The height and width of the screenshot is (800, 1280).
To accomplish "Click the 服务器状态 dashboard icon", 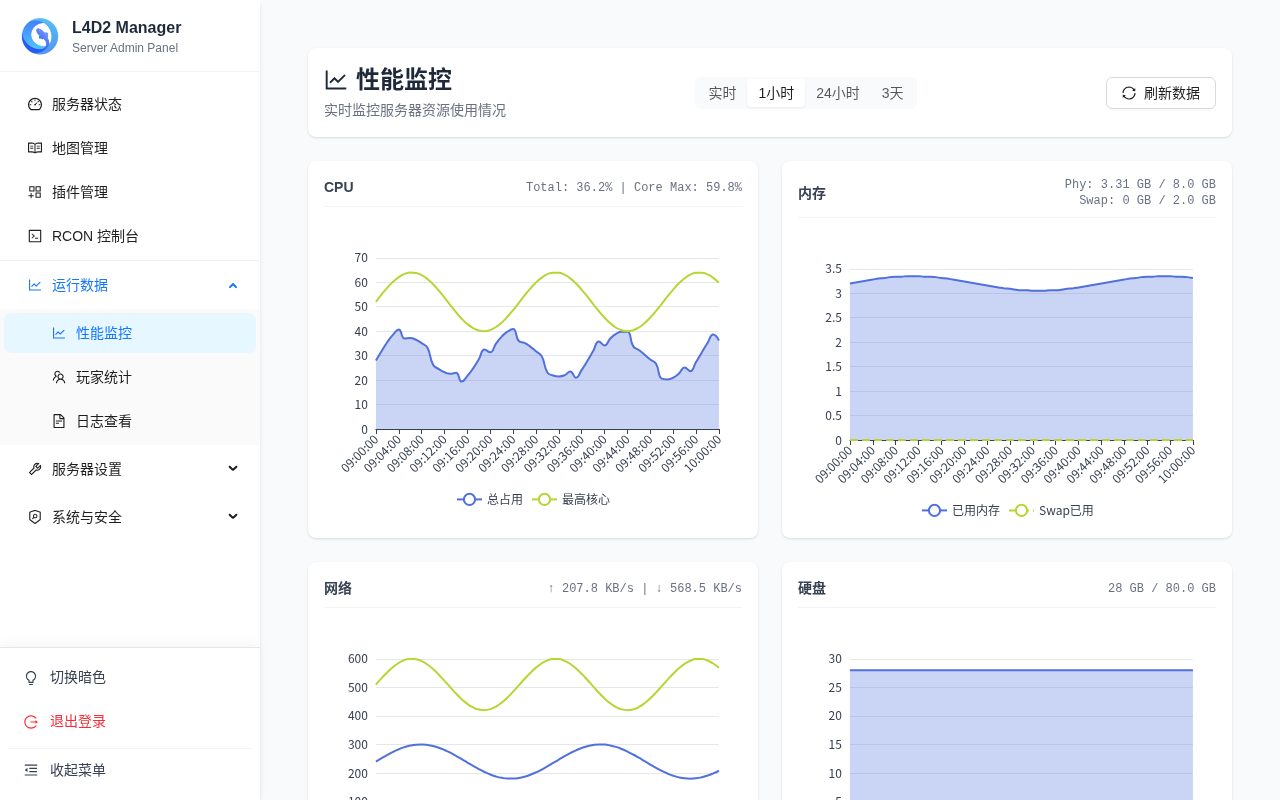I will point(35,104).
